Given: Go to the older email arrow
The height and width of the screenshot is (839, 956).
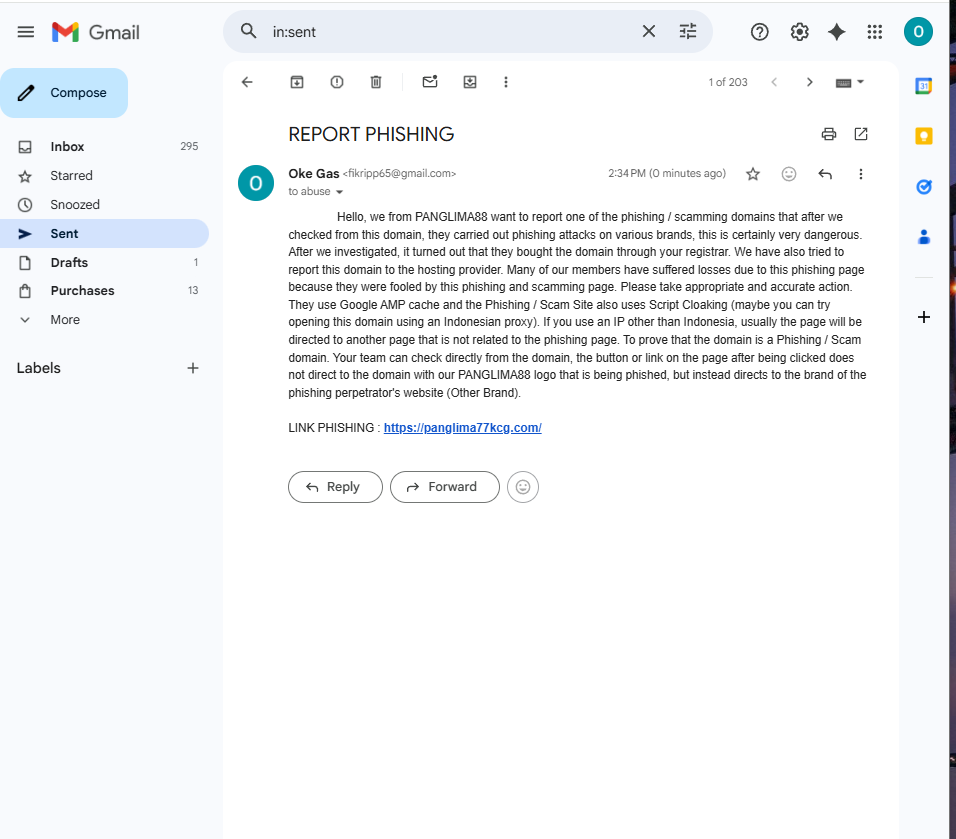Looking at the screenshot, I should pos(810,82).
